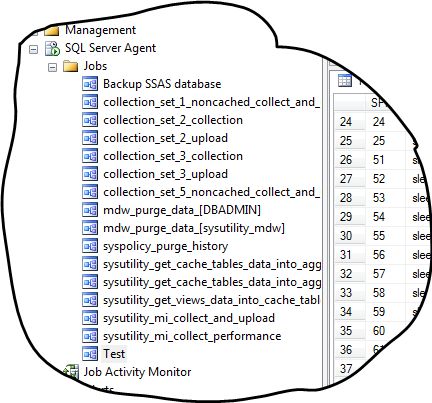This screenshot has height=403, width=432.
Task: Select the collection_set_2_collection job
Action: click(173, 120)
